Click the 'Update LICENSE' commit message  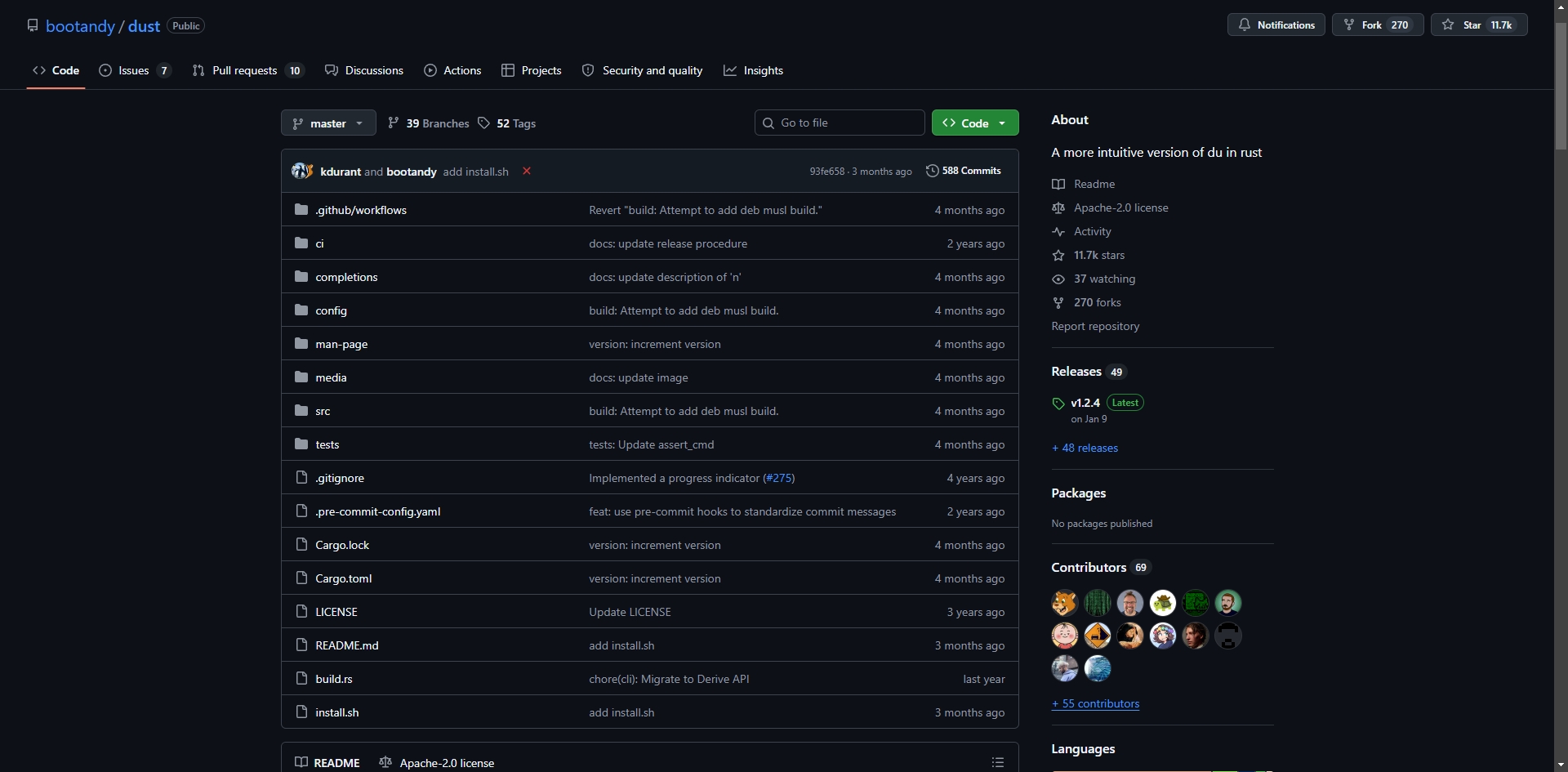point(630,612)
